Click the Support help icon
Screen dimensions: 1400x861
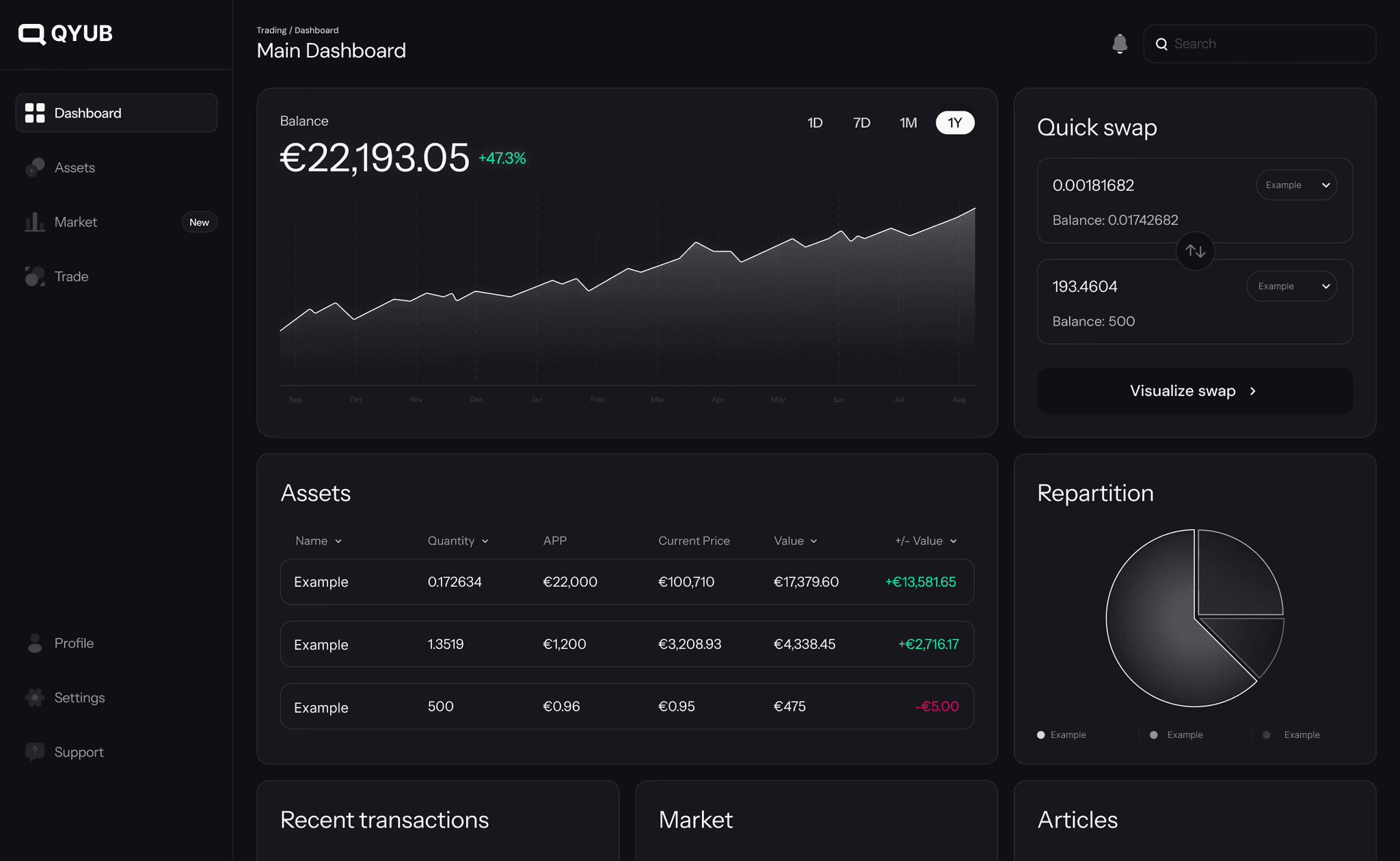[x=34, y=752]
